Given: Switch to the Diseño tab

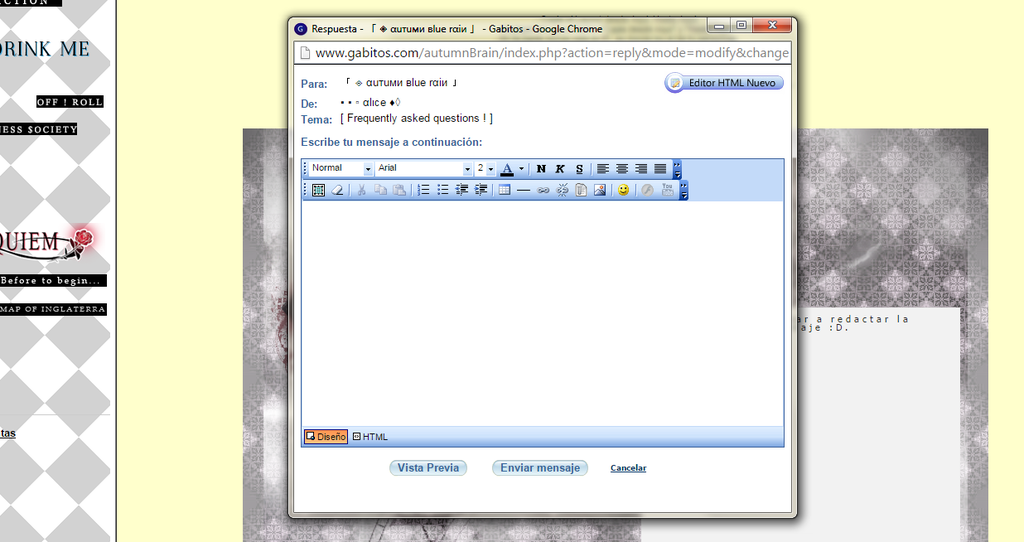Looking at the screenshot, I should [x=326, y=437].
